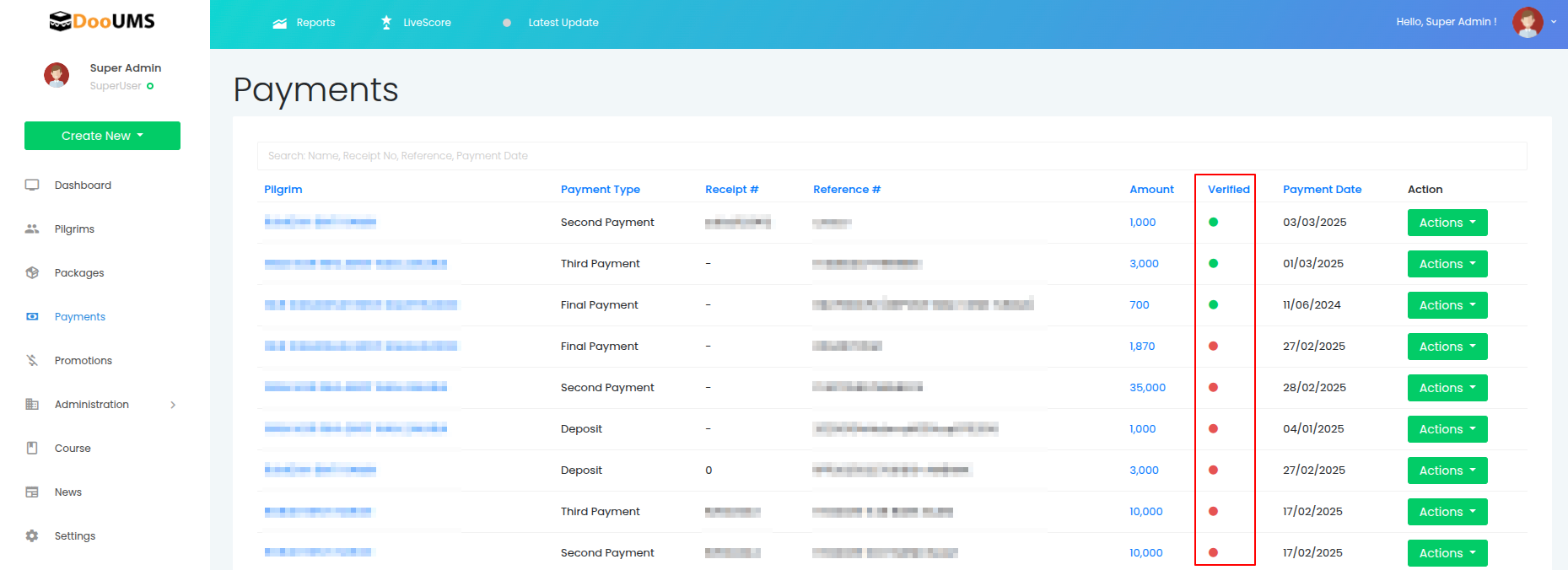Open Actions dropdown for 3,000 Deposit on 27/02/2025
This screenshot has height=570, width=1568.
[1447, 471]
